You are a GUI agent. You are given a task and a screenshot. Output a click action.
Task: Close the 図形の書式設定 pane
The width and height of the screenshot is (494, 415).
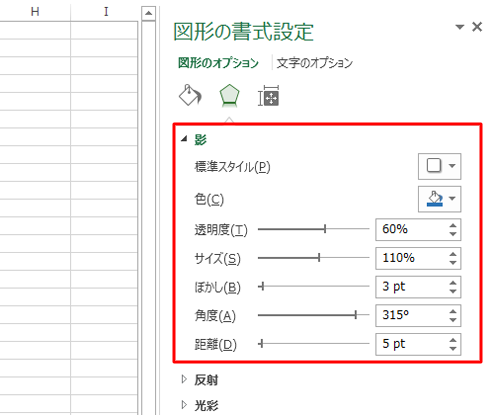(477, 27)
